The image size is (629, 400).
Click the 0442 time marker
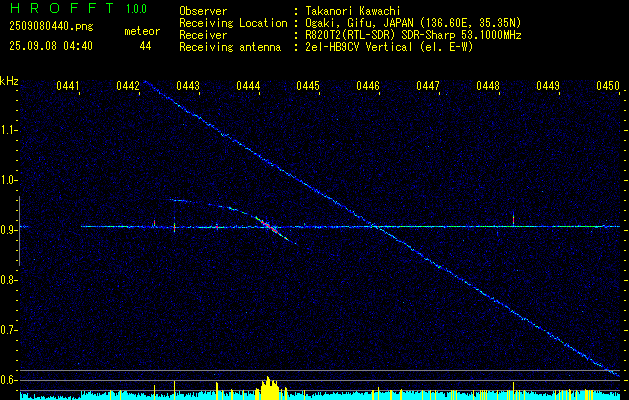(x=128, y=86)
